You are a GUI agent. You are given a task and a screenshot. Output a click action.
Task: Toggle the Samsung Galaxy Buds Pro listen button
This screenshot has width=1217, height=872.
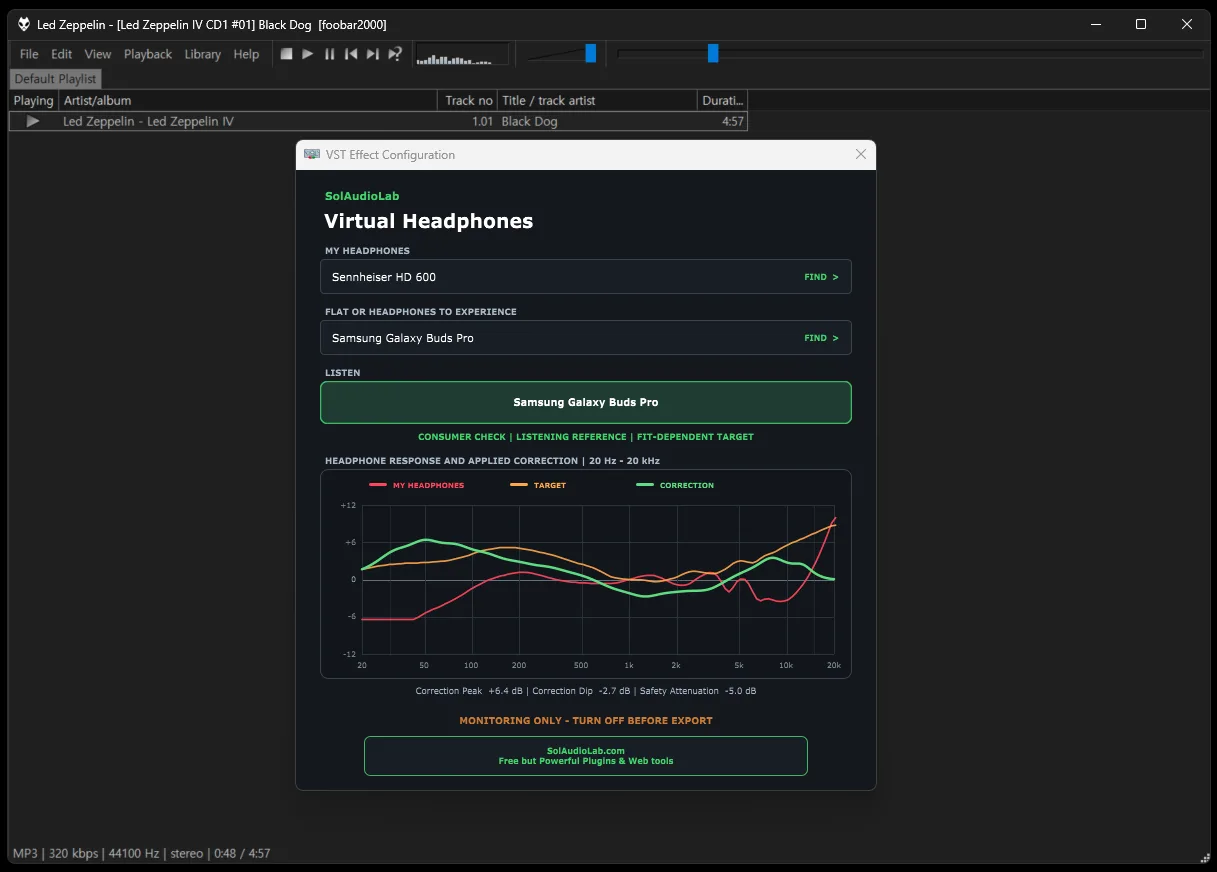[x=586, y=402]
